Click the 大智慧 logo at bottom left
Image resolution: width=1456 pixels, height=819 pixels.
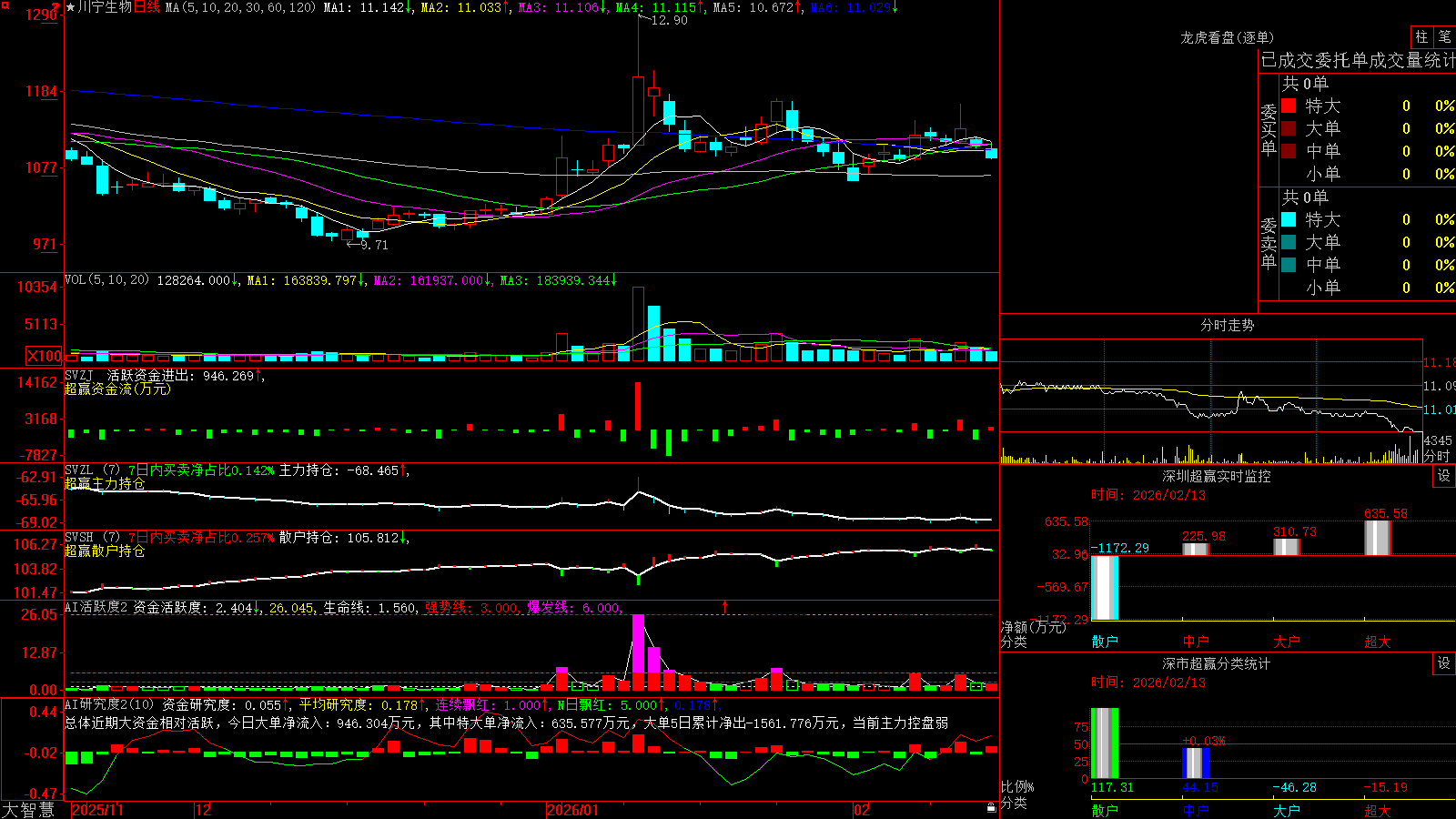coord(28,810)
